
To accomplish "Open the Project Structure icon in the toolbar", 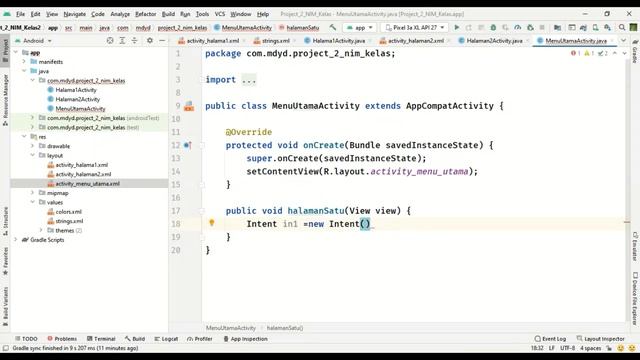I will pos(557,28).
